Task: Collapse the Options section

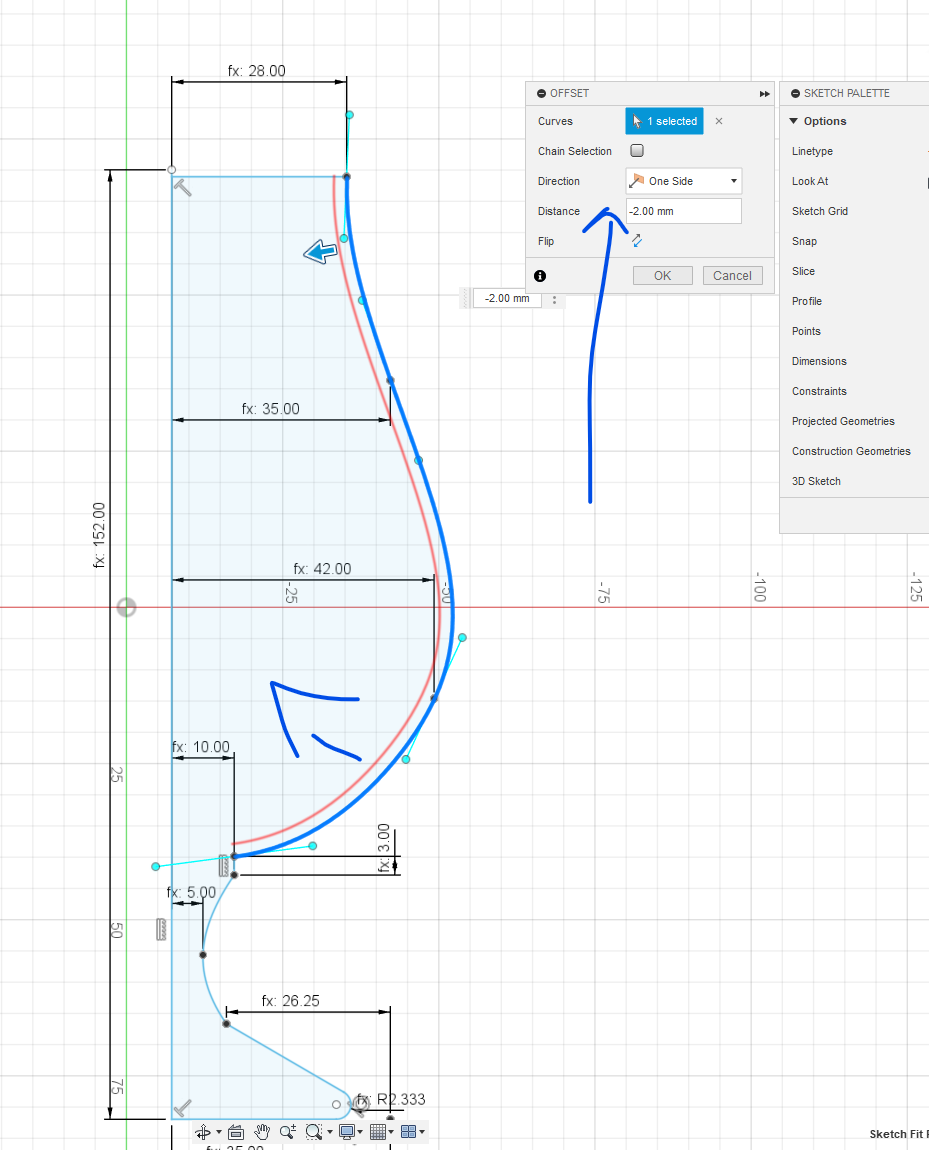Action: click(794, 121)
